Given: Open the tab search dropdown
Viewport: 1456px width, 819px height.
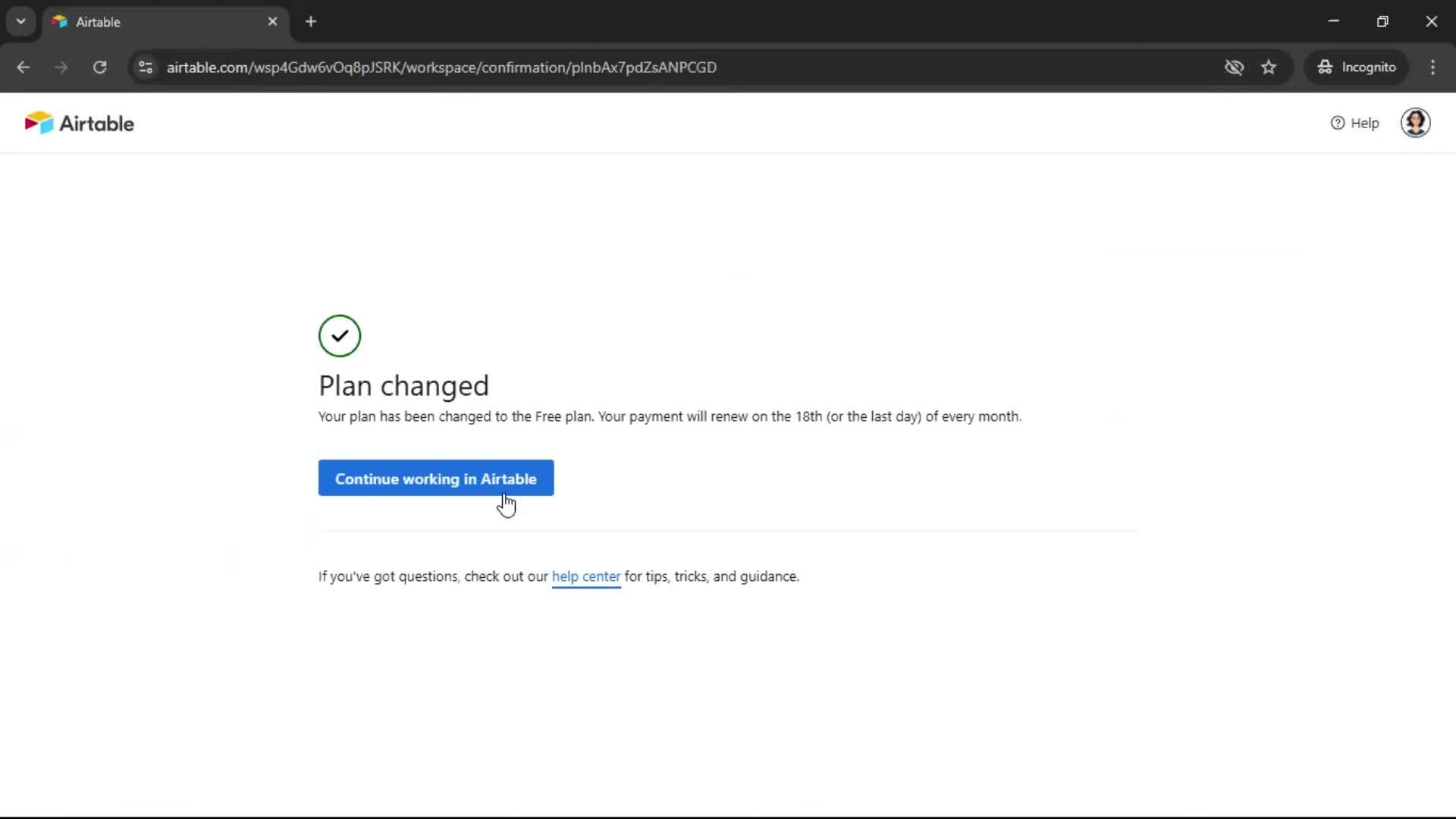Looking at the screenshot, I should (x=21, y=21).
